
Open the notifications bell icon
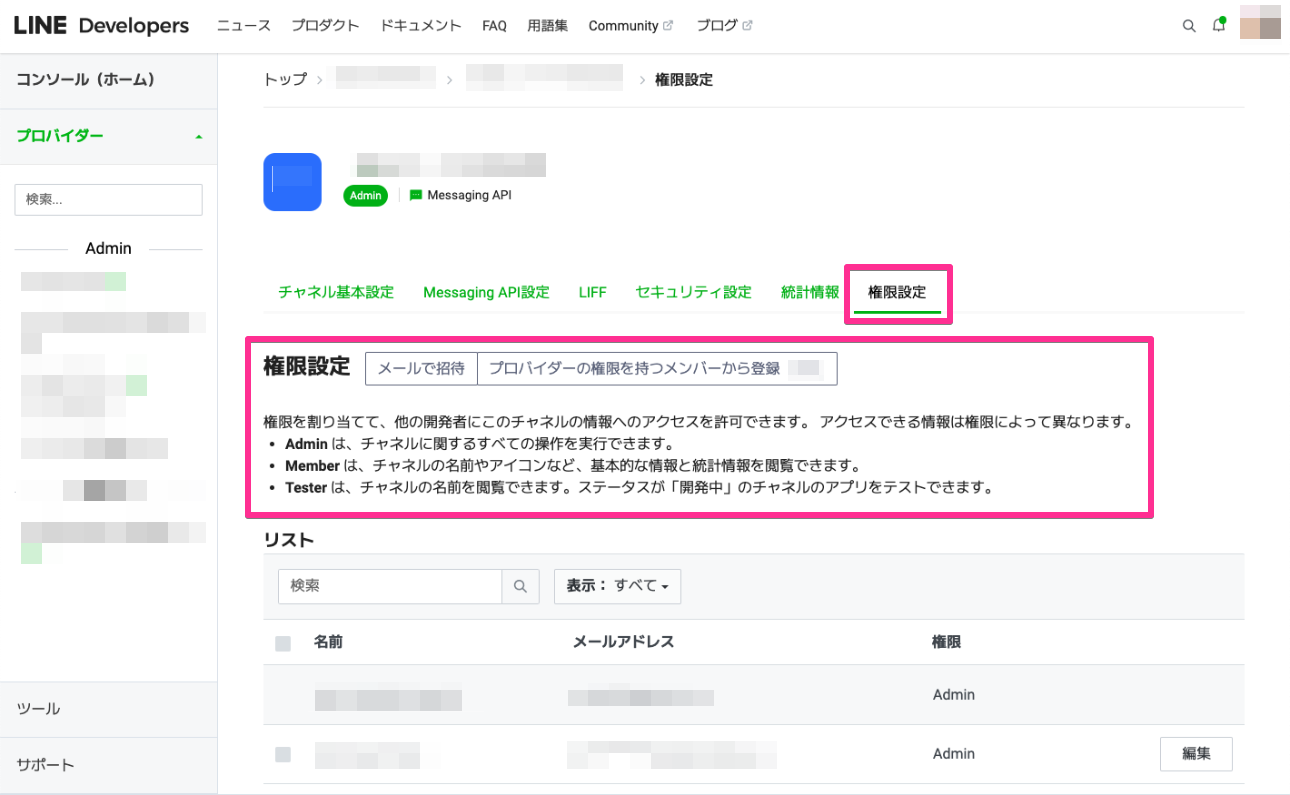1219,26
